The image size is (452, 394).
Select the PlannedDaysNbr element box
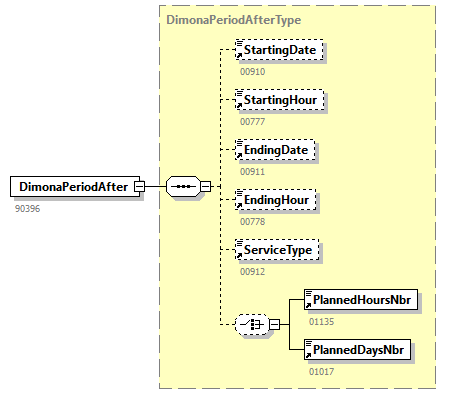pyautogui.click(x=357, y=350)
